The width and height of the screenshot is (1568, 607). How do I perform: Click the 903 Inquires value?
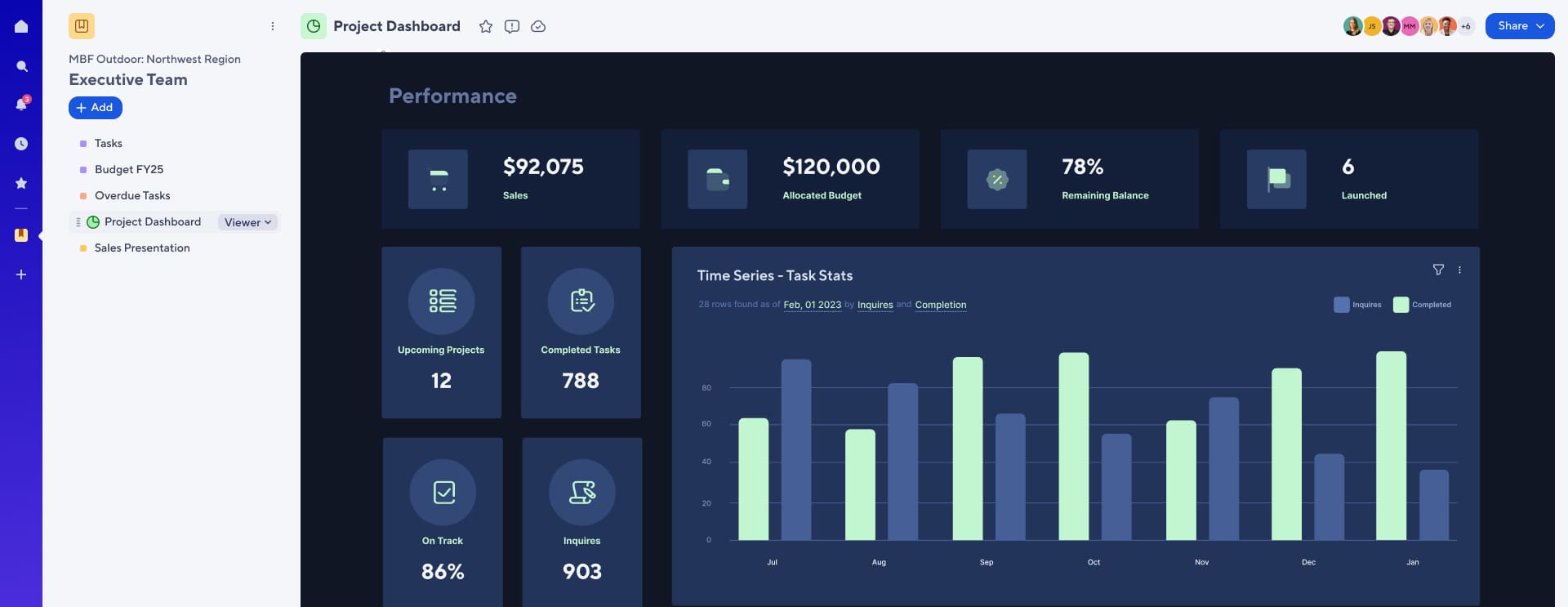pyautogui.click(x=582, y=572)
